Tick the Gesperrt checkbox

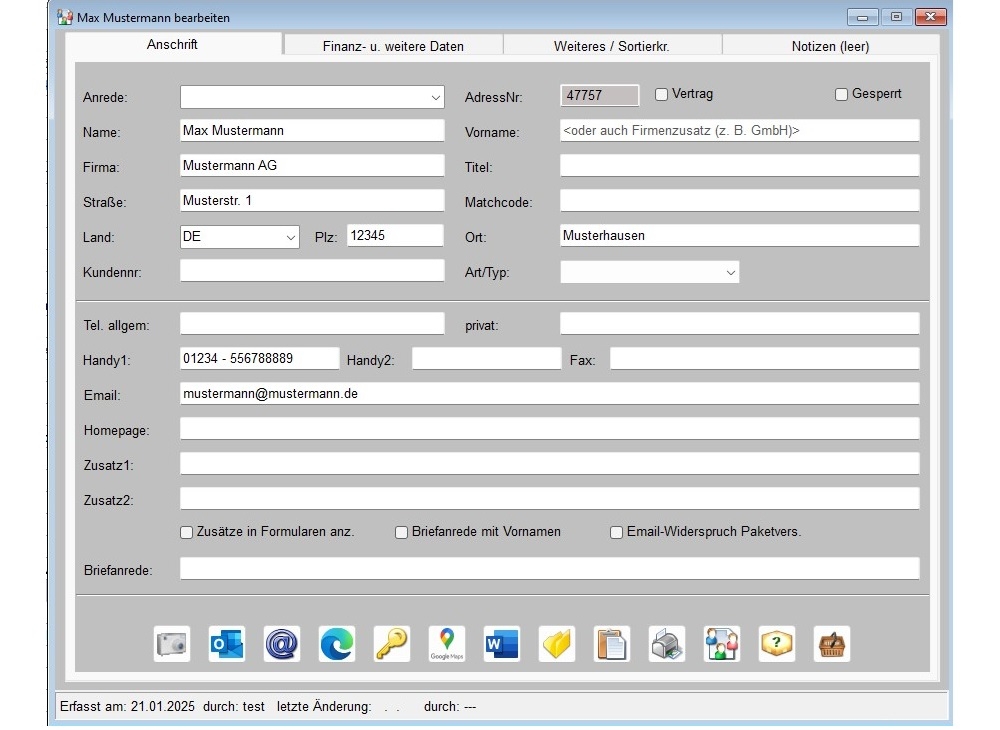tap(842, 95)
